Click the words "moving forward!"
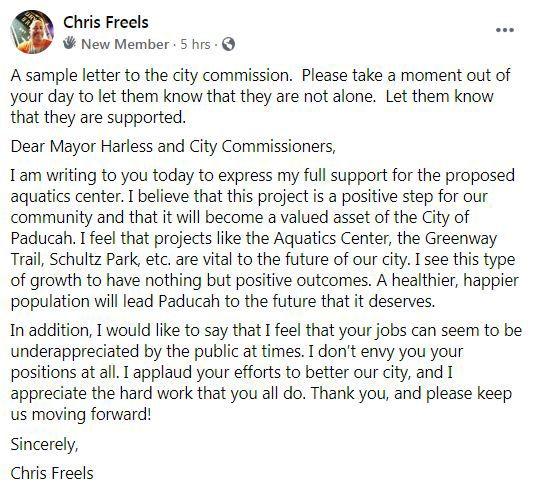The height and width of the screenshot is (483, 538). click(x=91, y=414)
